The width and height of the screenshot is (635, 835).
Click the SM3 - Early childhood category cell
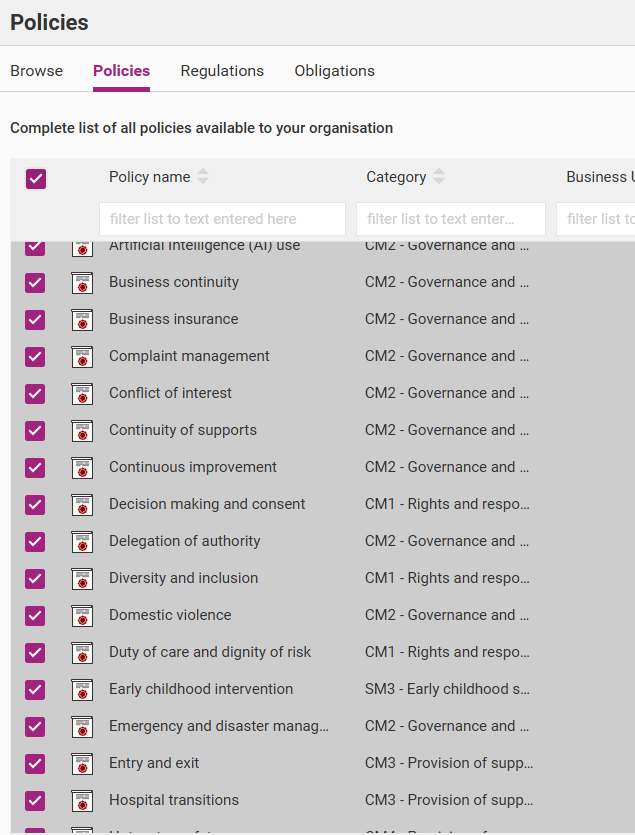(447, 689)
